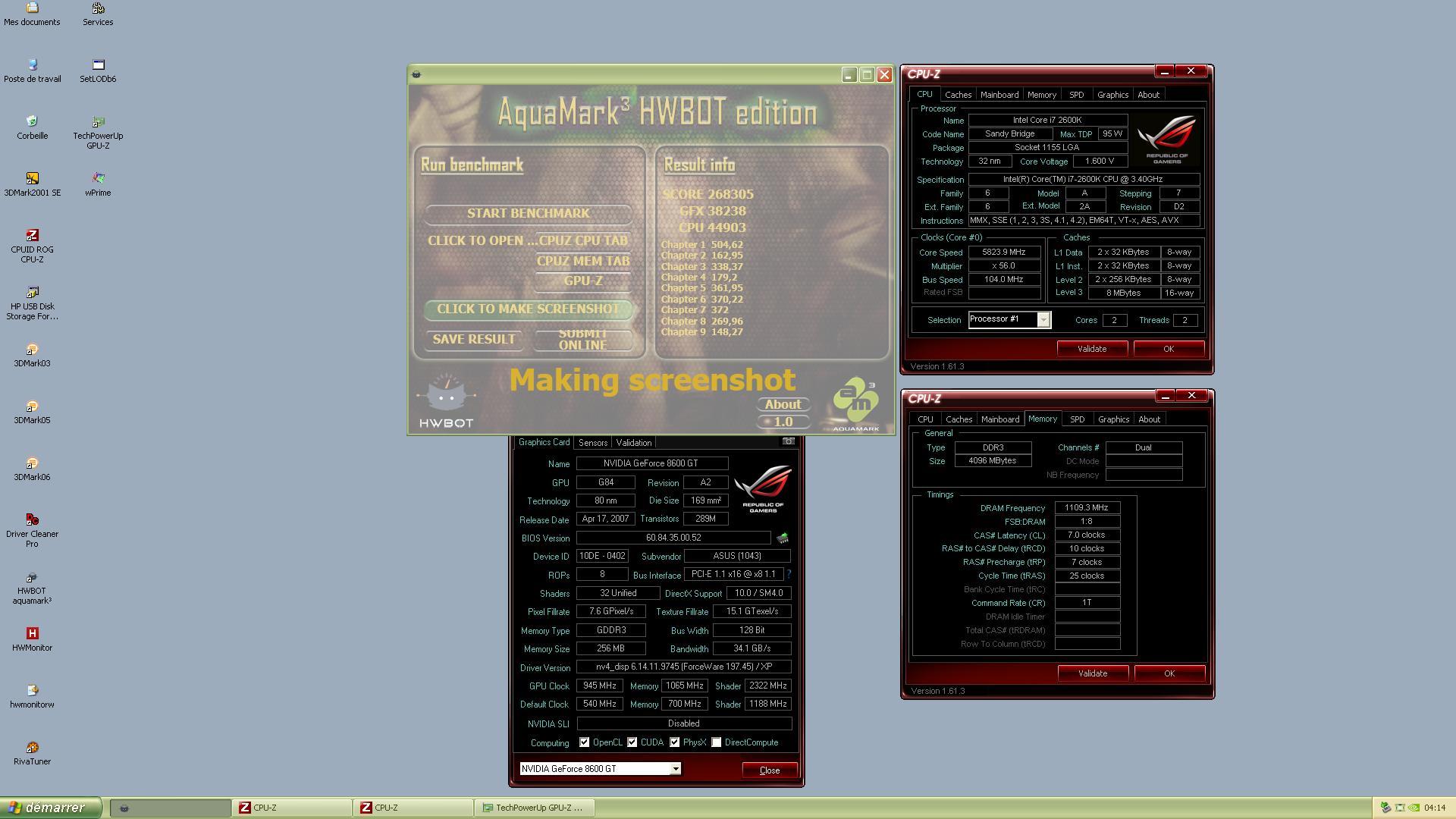This screenshot has height=819, width=1456.
Task: Open Corbeille recycle bin
Action: tap(32, 128)
